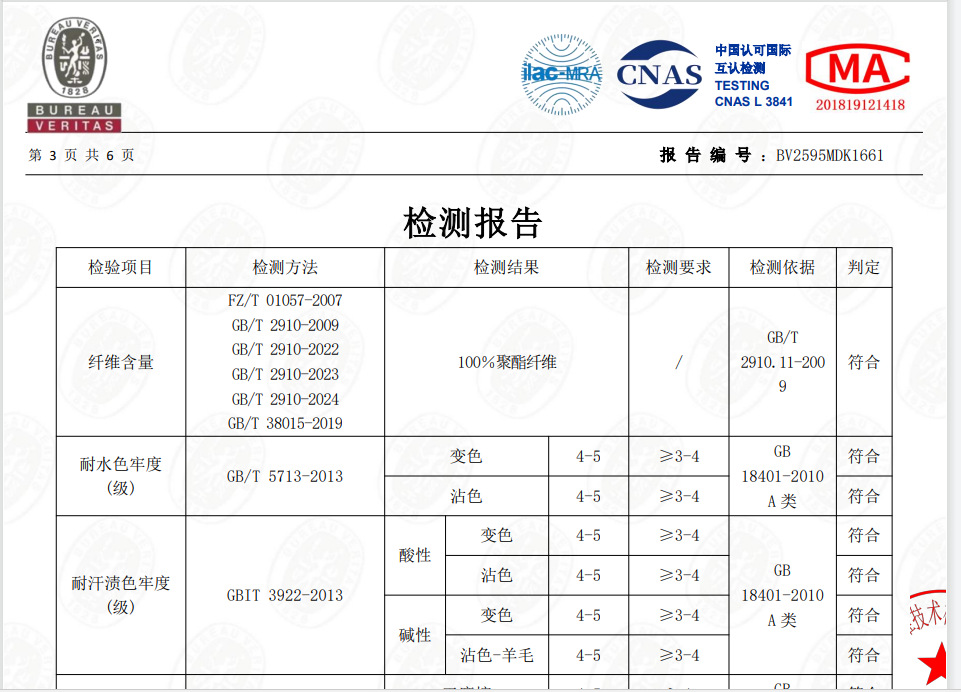Click '符合' verdict for 耐水色牢度 沾色
The width and height of the screenshot is (961, 692).
864,496
